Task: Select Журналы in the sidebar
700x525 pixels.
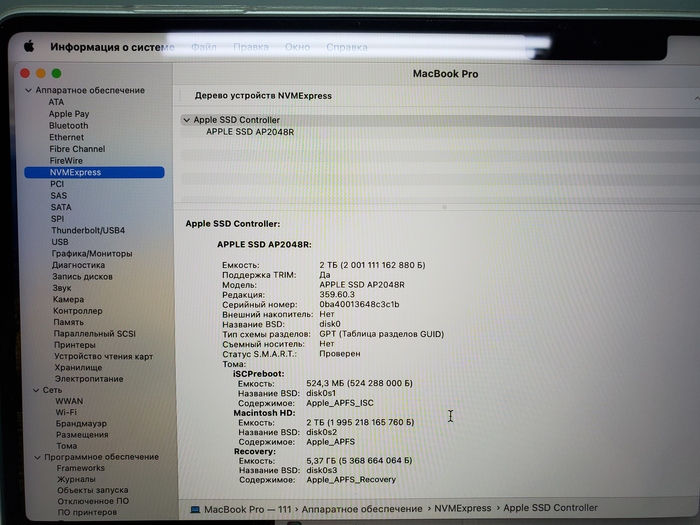Action: click(76, 479)
